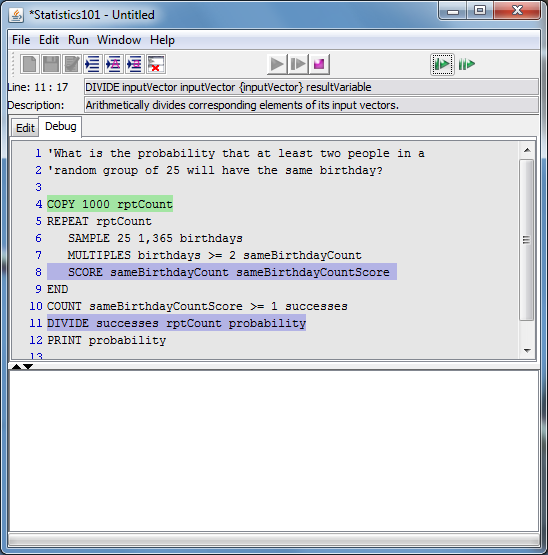Viewport: 548px width, 555px height.
Task: Stop the program with the magenta square
Action: 319,64
